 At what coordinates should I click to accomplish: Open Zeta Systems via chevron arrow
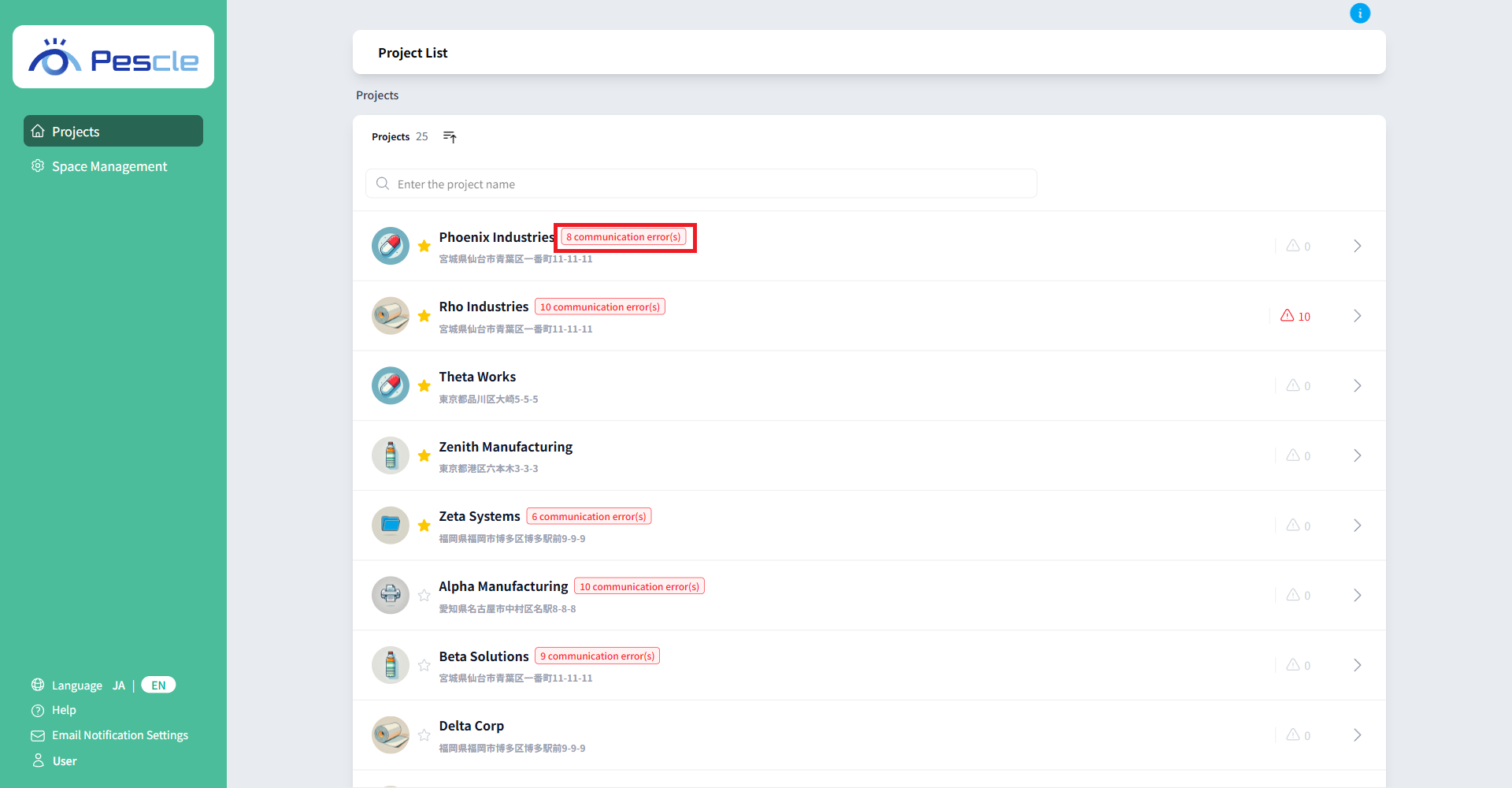point(1358,526)
